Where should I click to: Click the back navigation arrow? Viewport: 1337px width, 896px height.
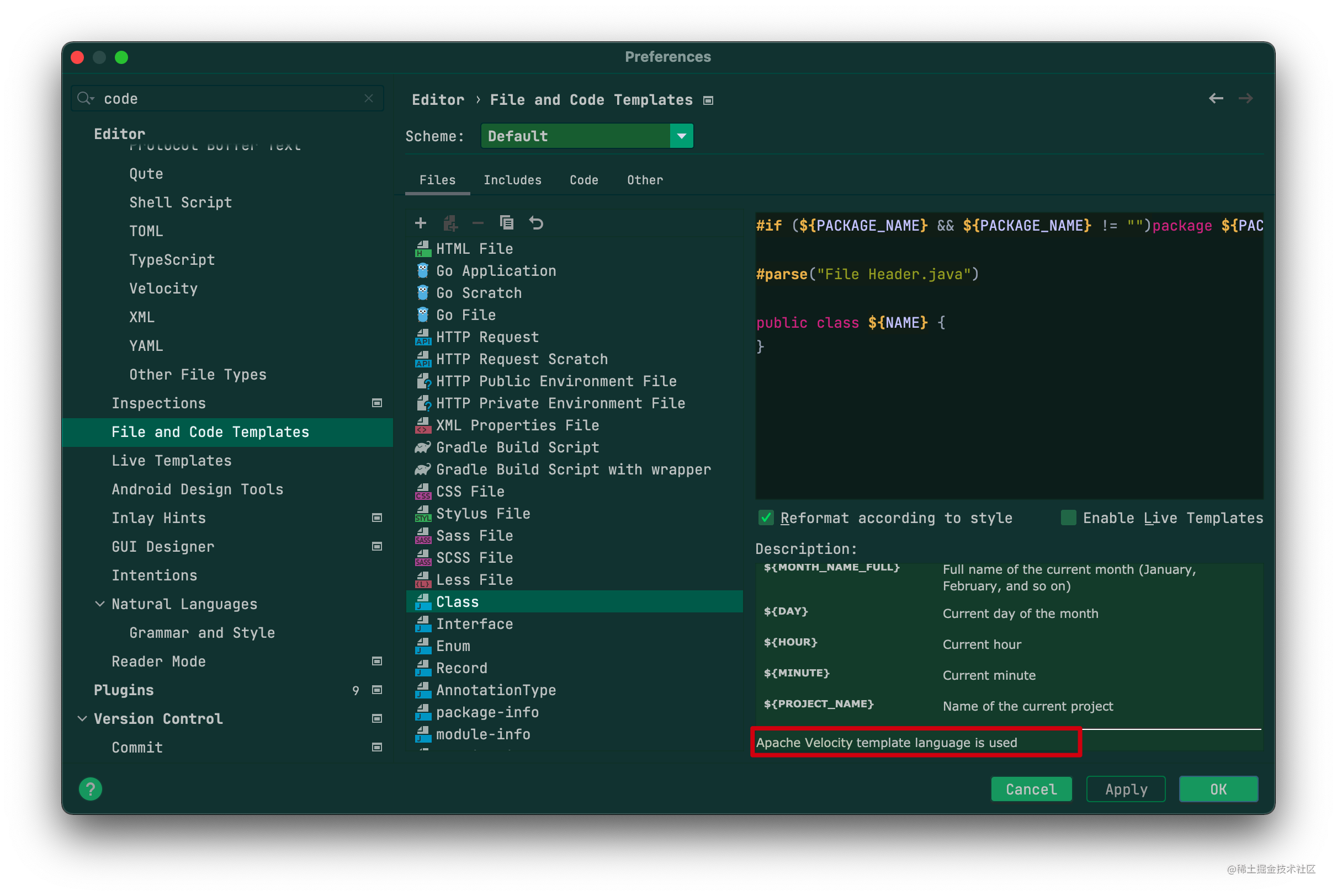(x=1216, y=98)
